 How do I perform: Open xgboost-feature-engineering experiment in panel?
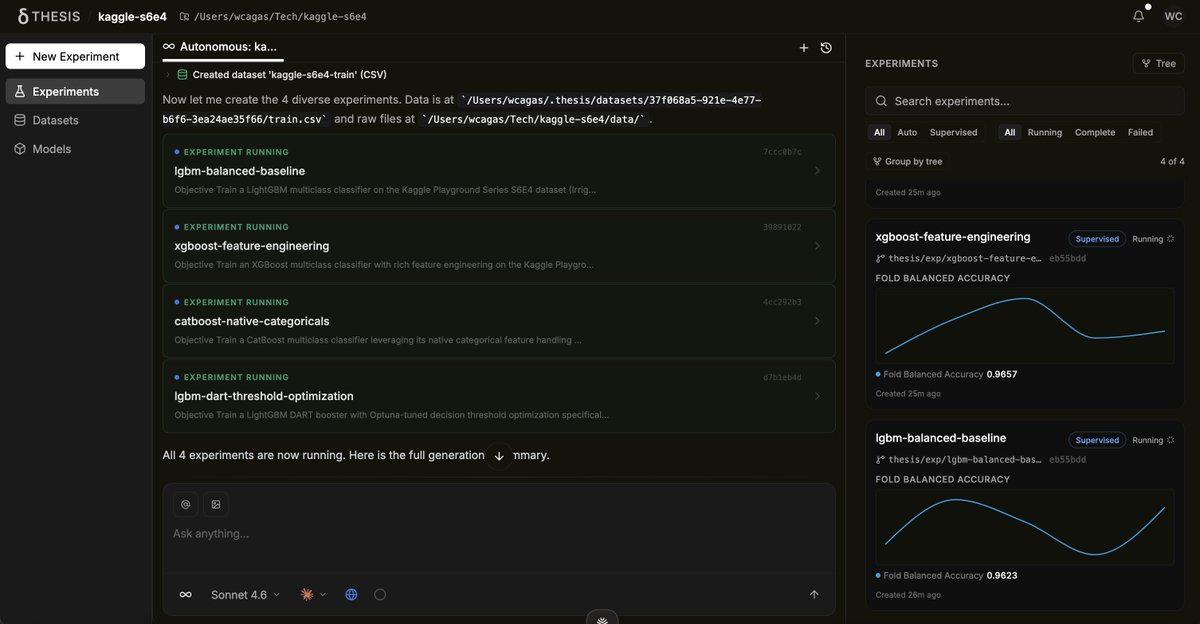[952, 237]
